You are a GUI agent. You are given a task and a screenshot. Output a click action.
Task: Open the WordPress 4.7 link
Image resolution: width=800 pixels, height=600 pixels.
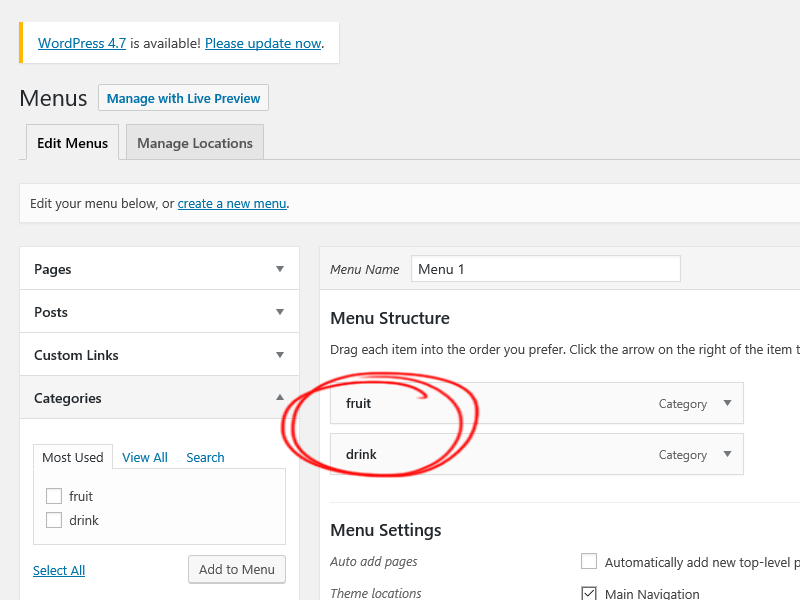82,43
